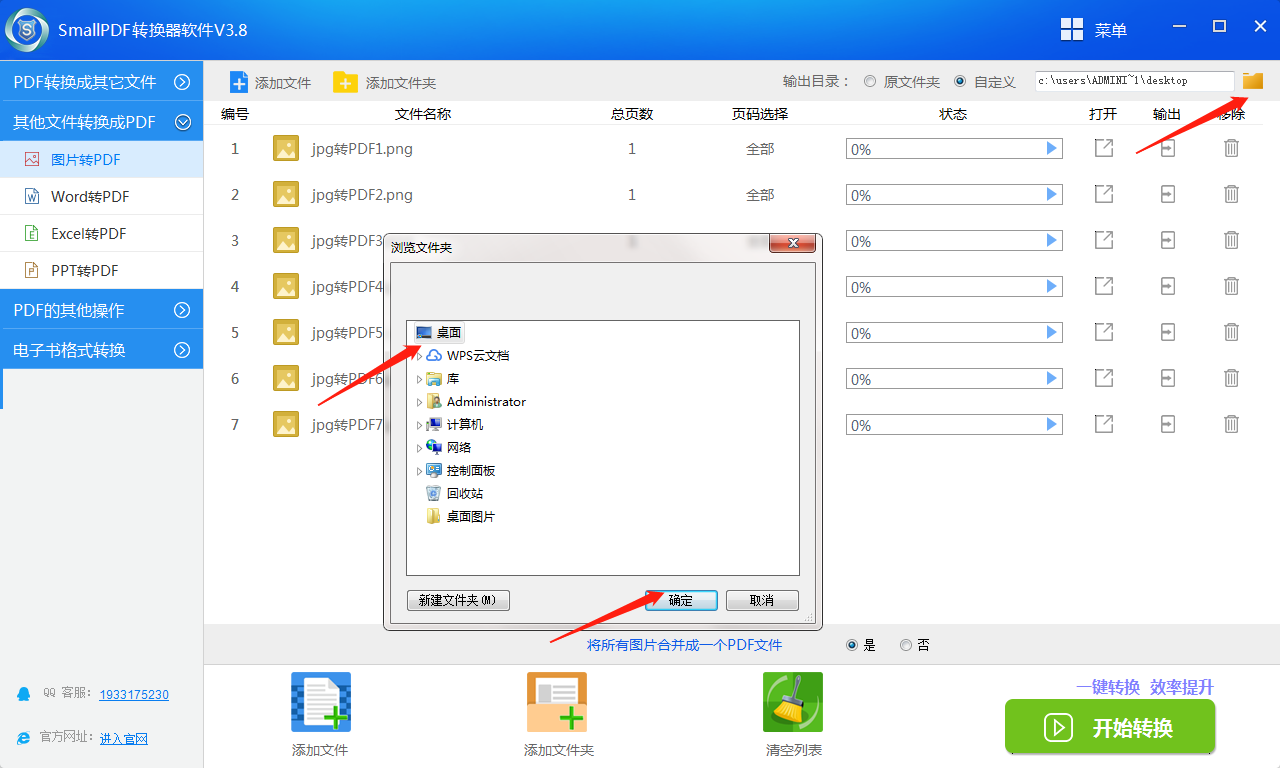
Task: Click the large Add Folder icon at bottom
Action: pyautogui.click(x=557, y=702)
